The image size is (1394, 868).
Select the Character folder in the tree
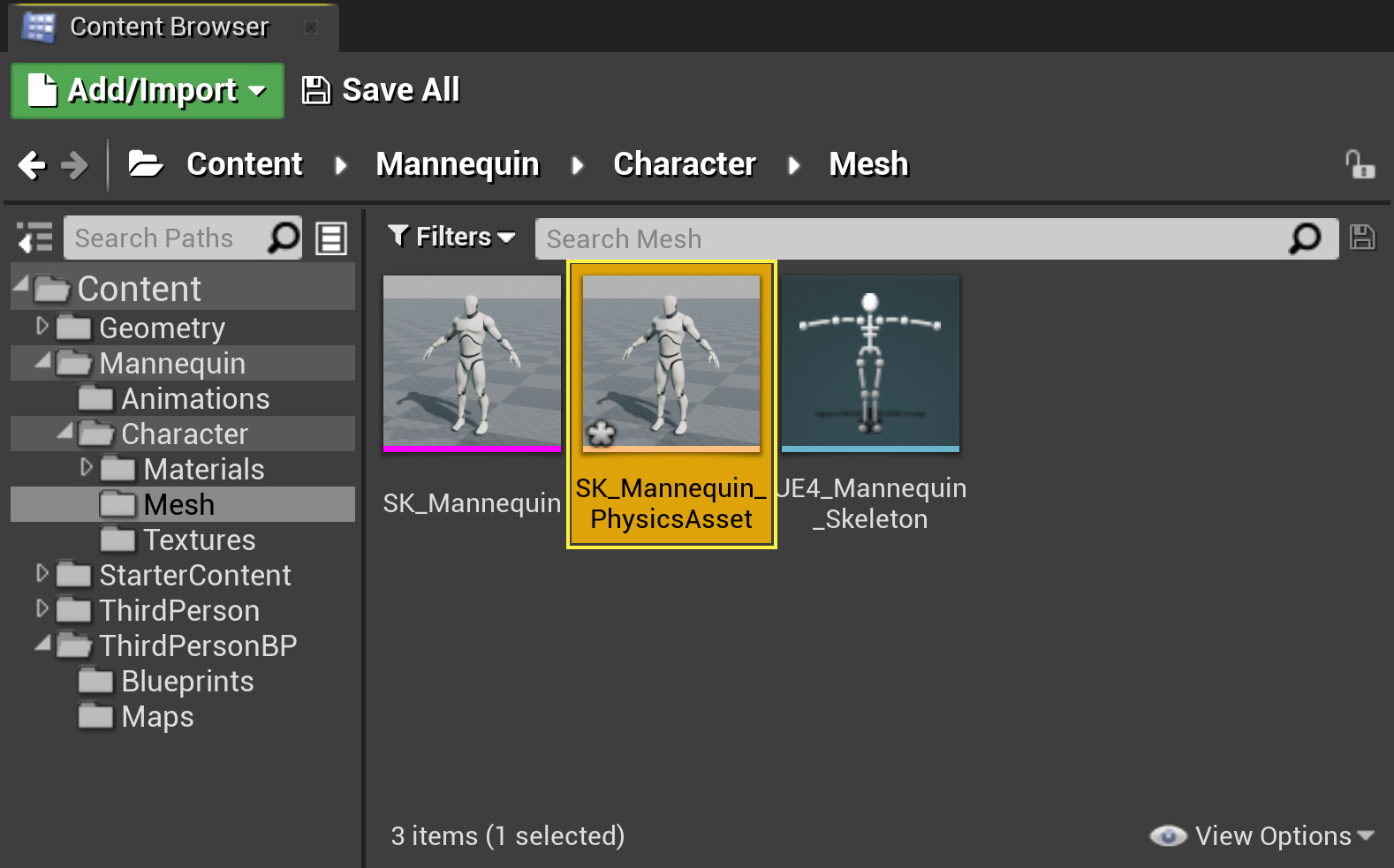click(x=183, y=434)
